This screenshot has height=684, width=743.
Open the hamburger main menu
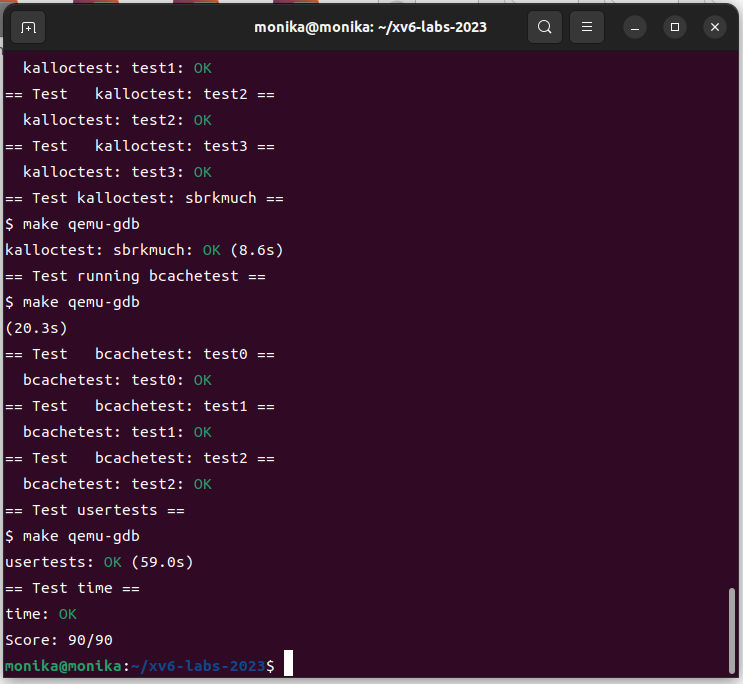[588, 27]
